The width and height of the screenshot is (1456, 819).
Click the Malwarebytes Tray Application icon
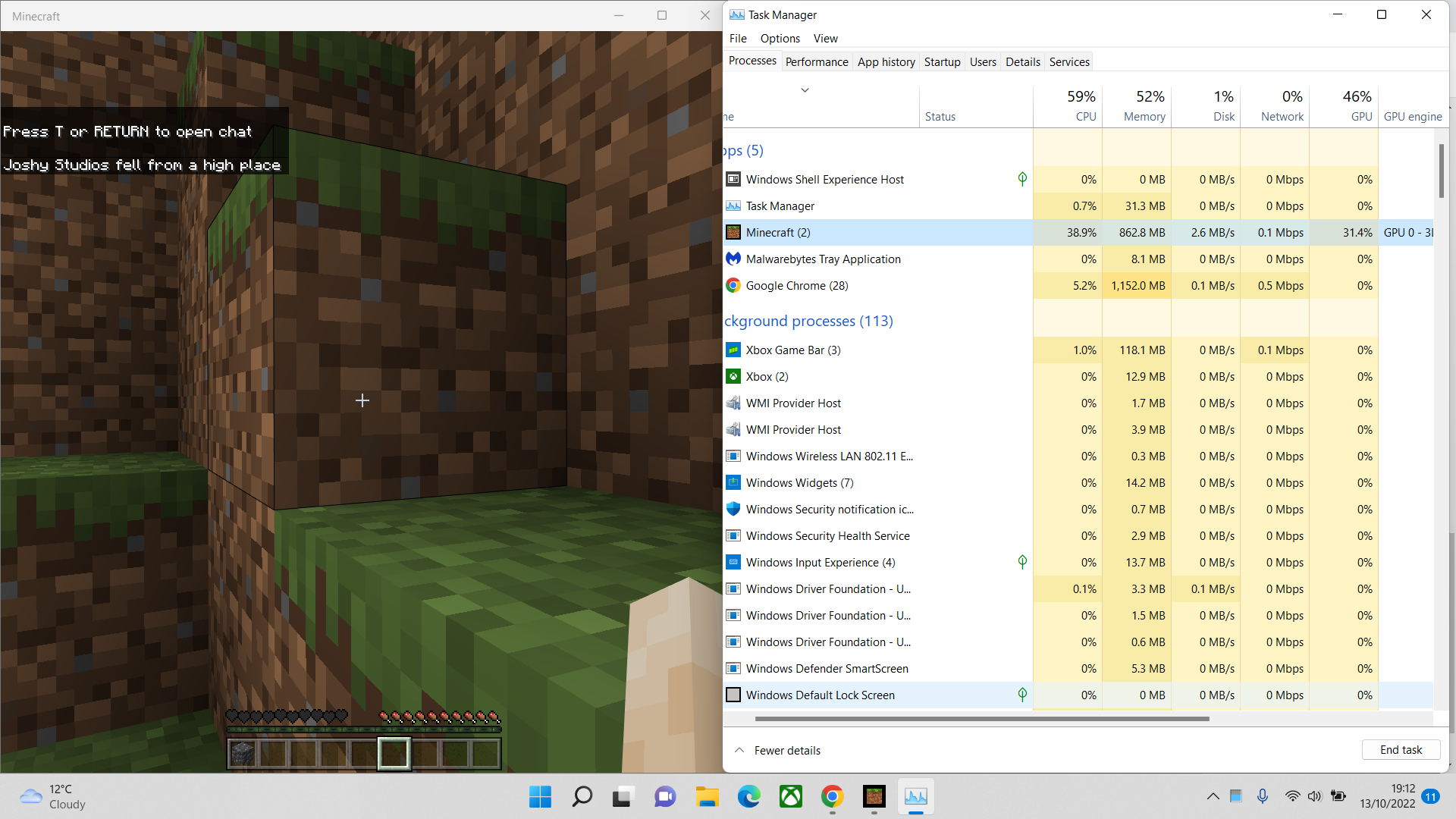click(x=733, y=259)
